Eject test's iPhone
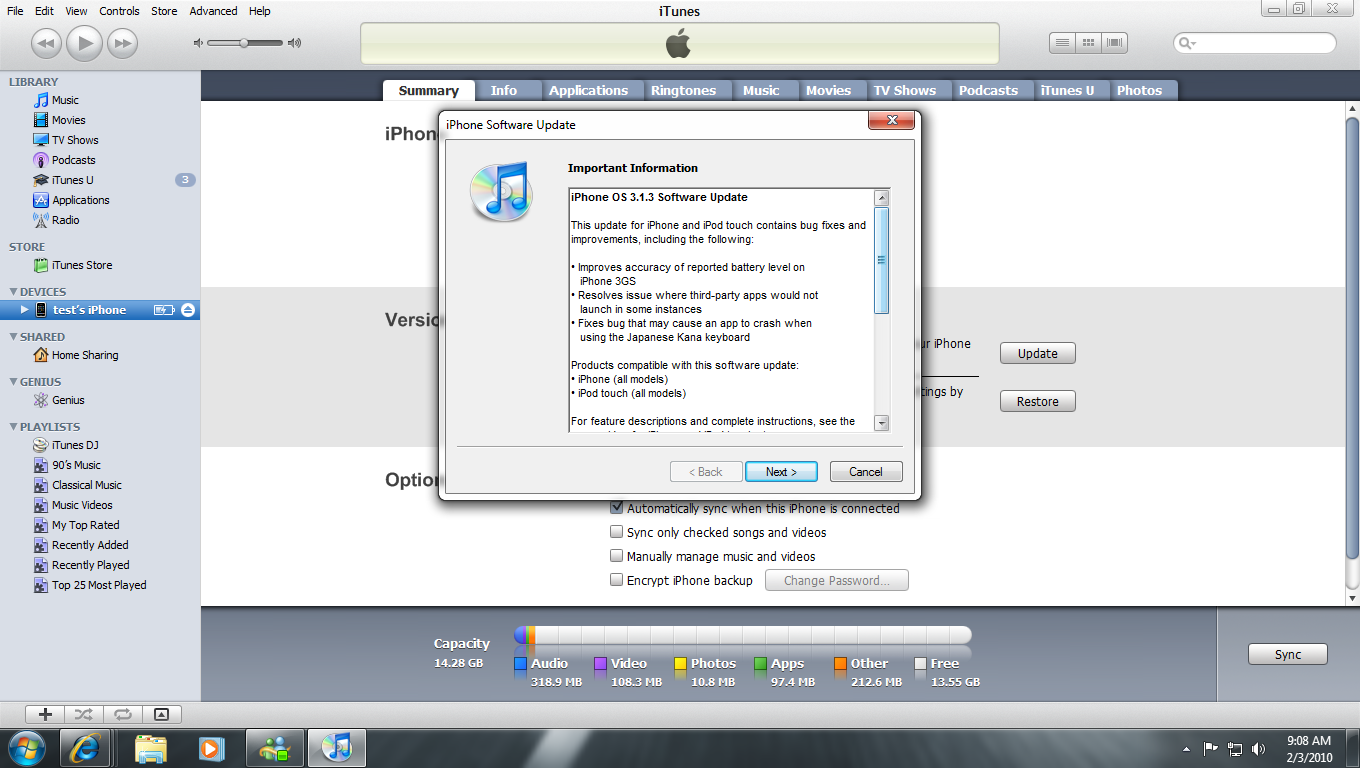The height and width of the screenshot is (768, 1360). click(188, 310)
